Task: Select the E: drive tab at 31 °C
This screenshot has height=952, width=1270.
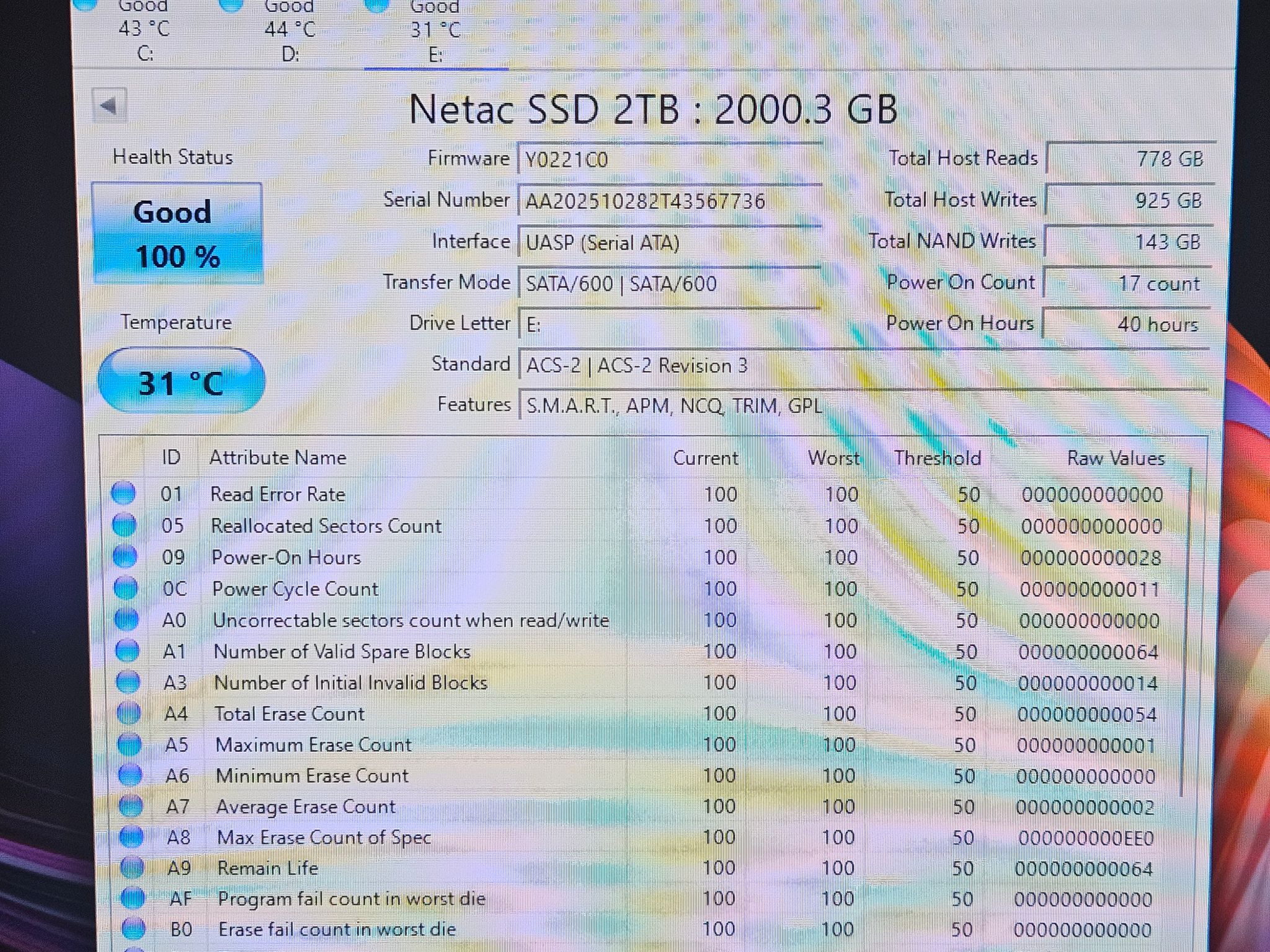Action: point(435,32)
